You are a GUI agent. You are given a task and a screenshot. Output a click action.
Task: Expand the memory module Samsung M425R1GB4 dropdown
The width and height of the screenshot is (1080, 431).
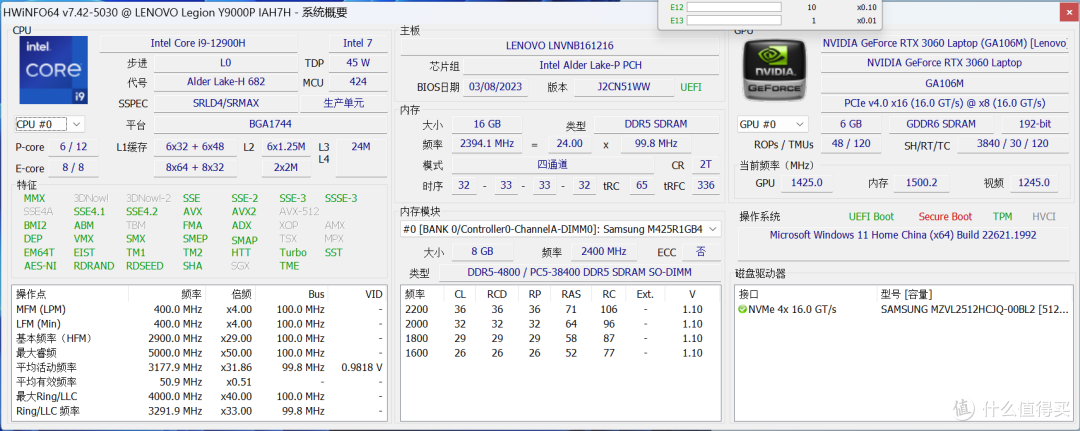pyautogui.click(x=561, y=229)
